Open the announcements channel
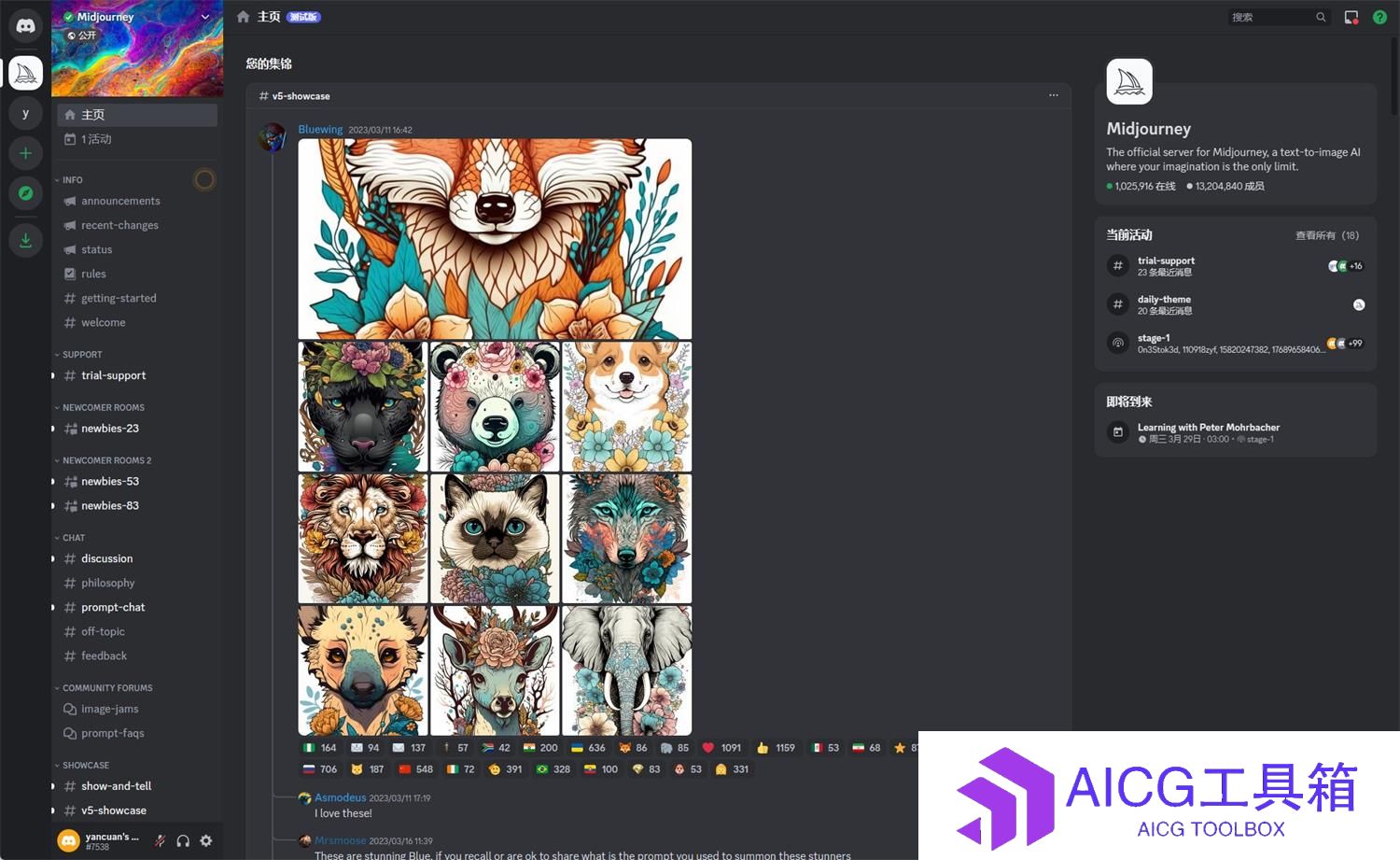 tap(137, 201)
